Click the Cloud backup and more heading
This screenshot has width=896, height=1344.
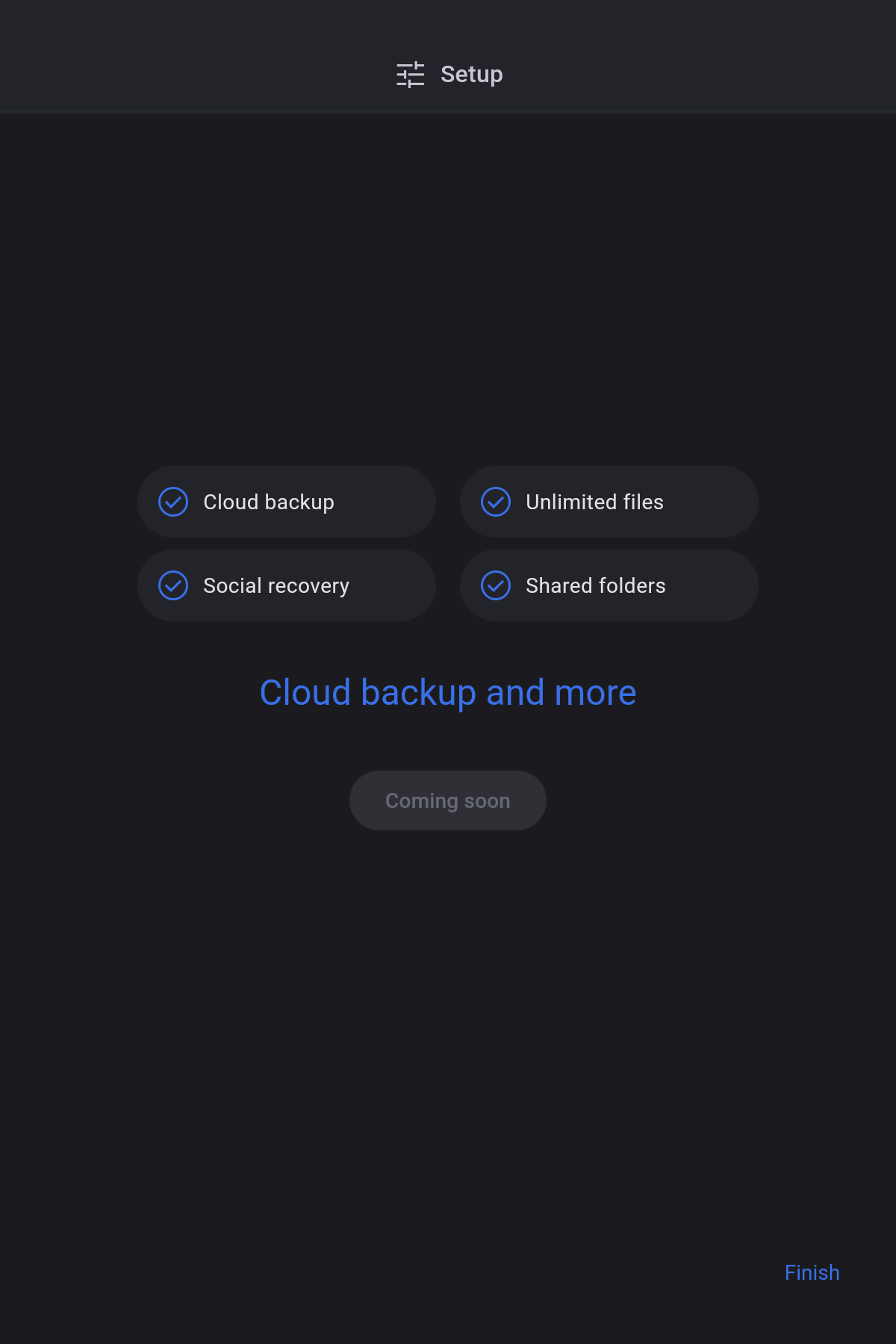448,692
